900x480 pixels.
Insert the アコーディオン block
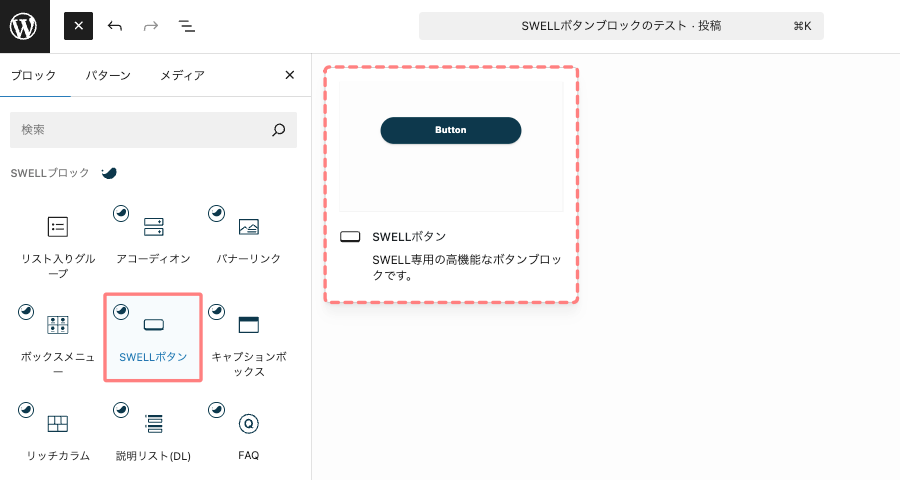click(x=153, y=237)
